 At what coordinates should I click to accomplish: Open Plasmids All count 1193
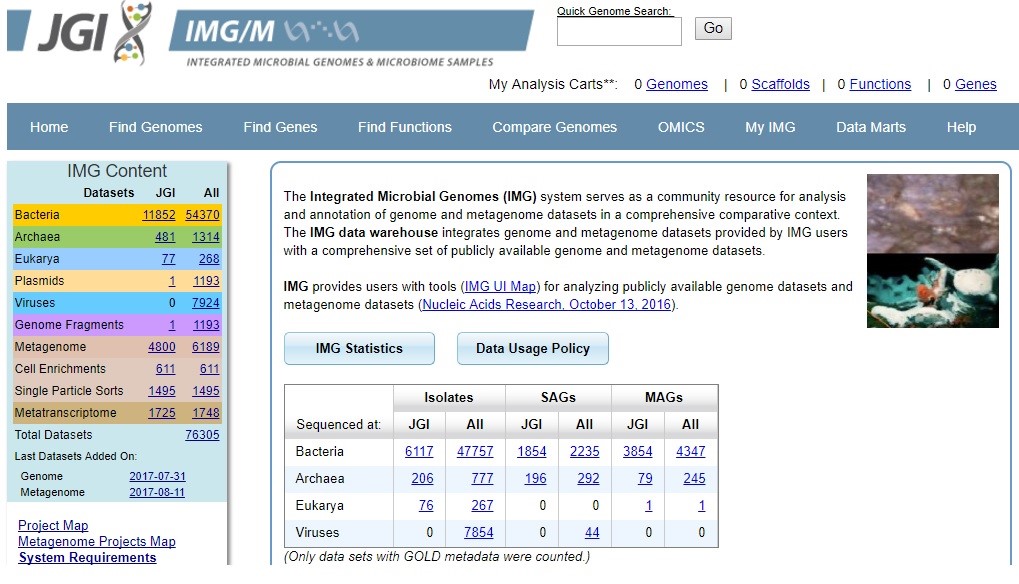point(206,281)
